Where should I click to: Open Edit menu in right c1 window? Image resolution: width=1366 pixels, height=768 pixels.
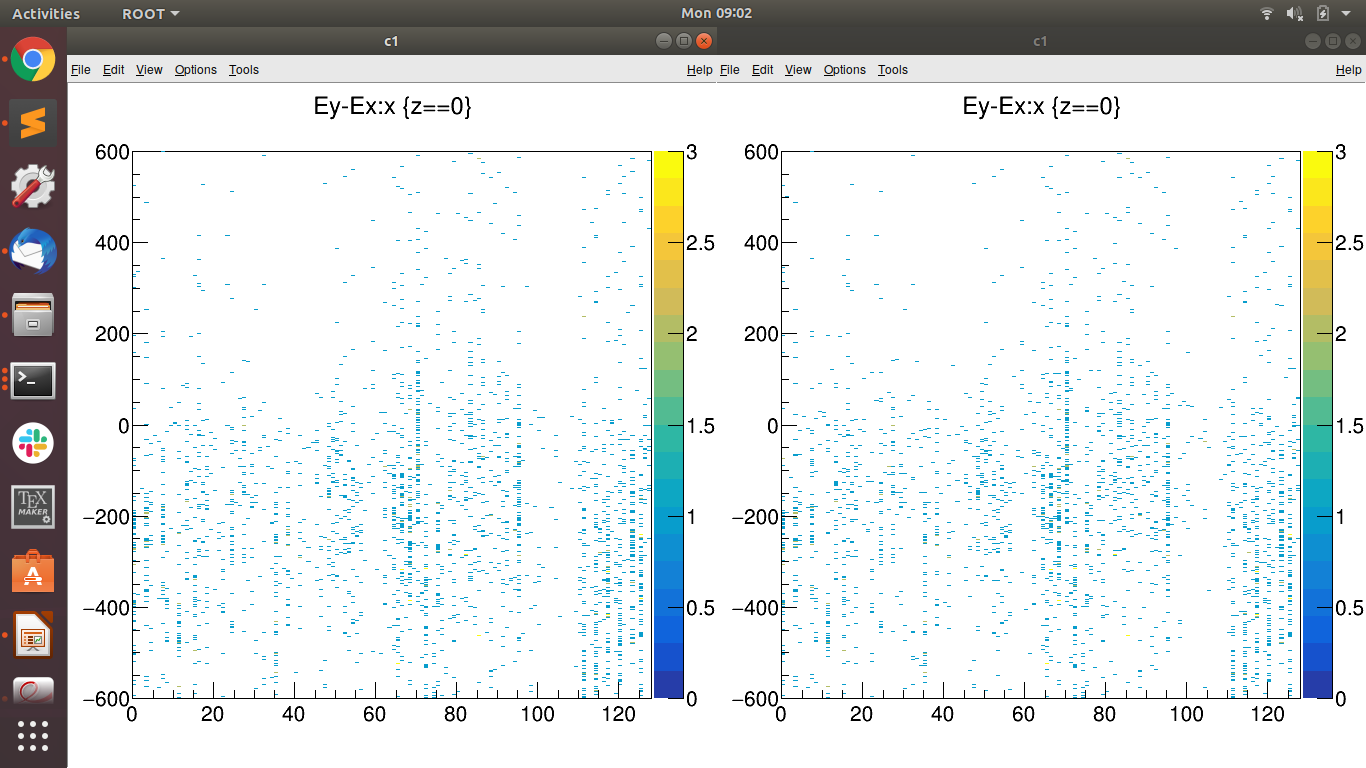763,69
